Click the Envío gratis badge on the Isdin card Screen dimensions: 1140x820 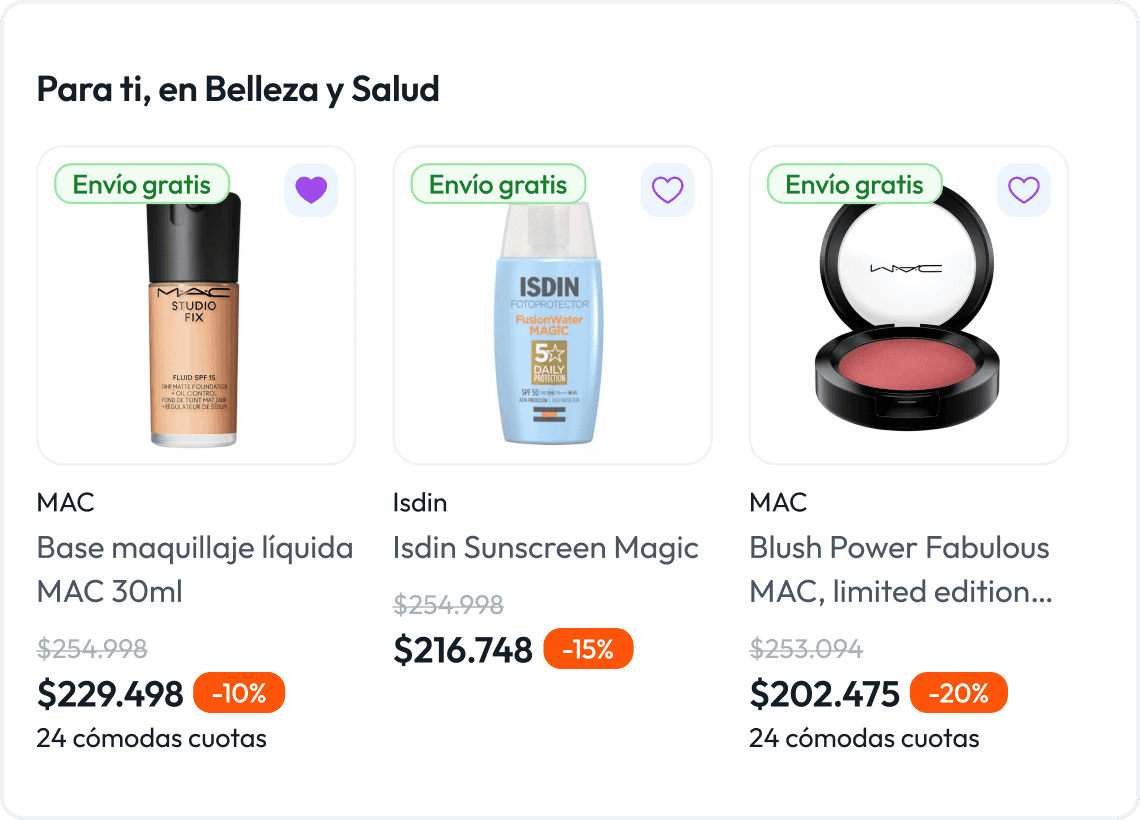pyautogui.click(x=498, y=184)
